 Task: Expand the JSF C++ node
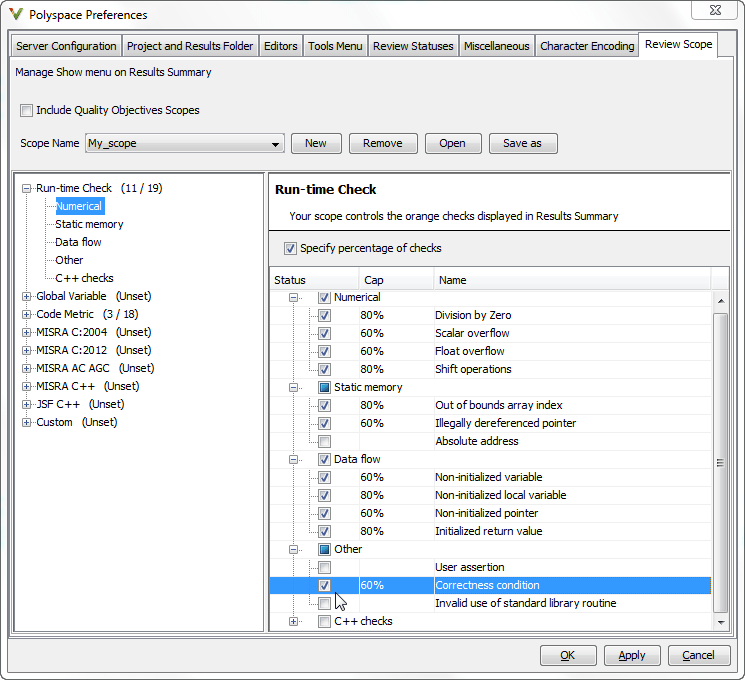coord(27,404)
